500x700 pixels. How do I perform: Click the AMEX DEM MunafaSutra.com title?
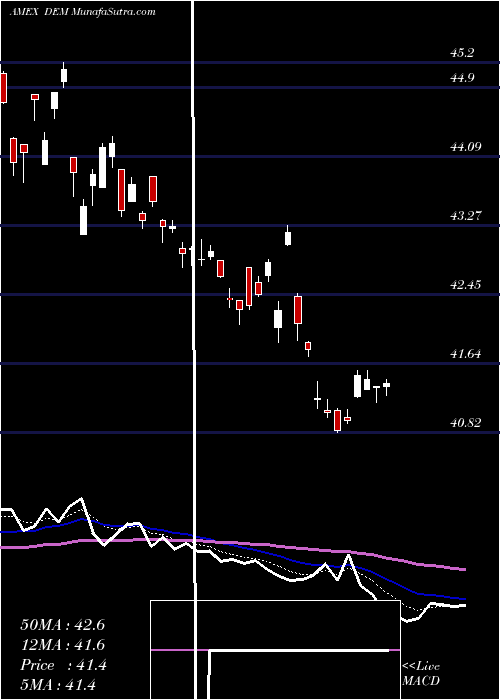(x=83, y=12)
